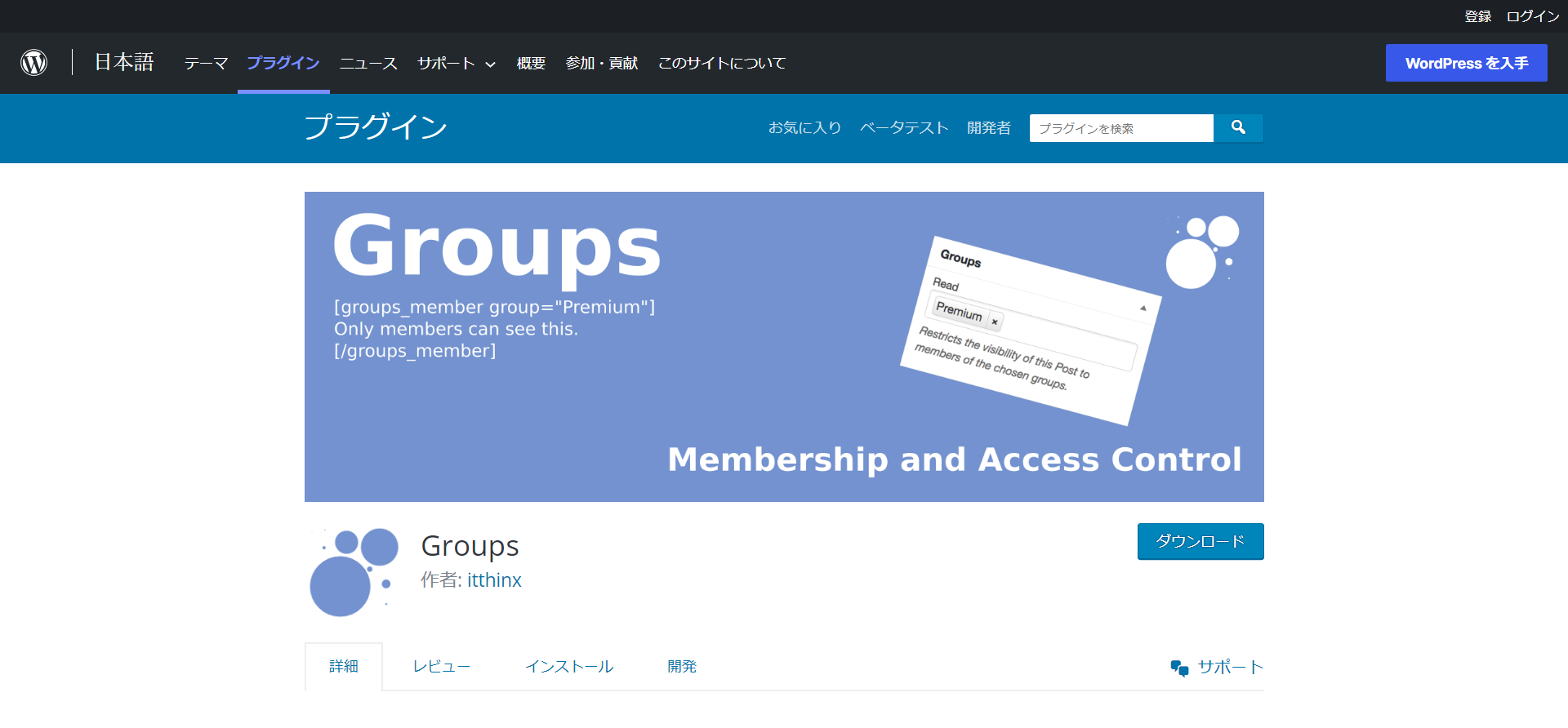Image resolution: width=1568 pixels, height=728 pixels.
Task: Click the Groups plugin bubble icon
Action: coord(353,572)
